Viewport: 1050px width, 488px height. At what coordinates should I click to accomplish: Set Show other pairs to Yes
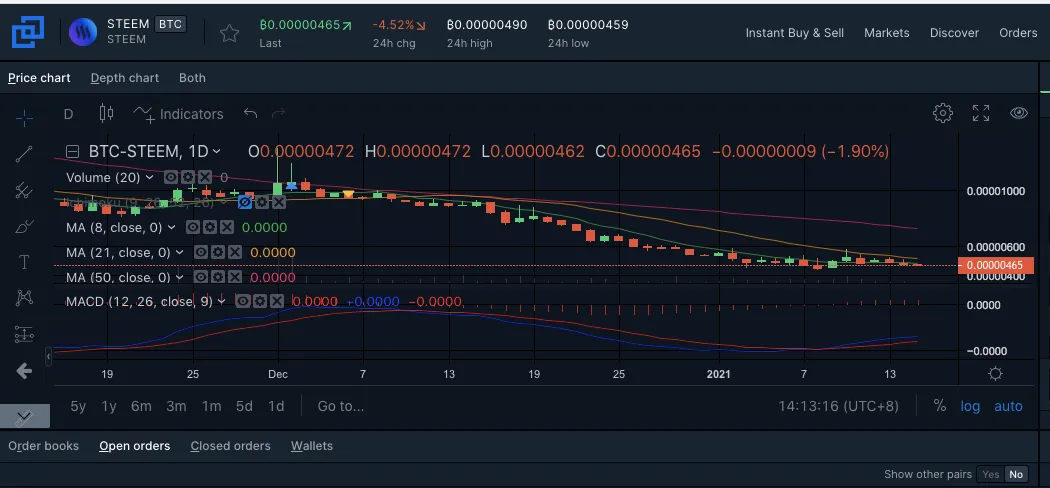point(990,474)
